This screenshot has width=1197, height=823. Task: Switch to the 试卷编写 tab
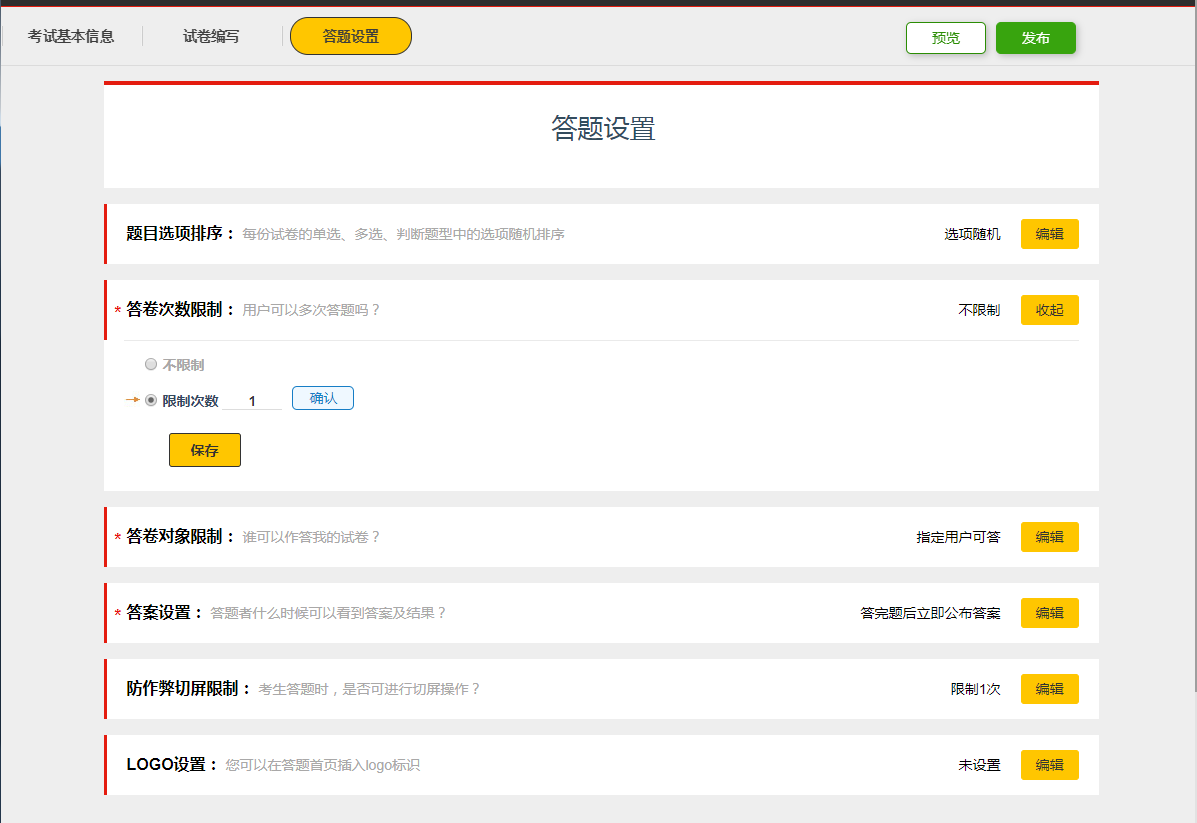coord(211,36)
